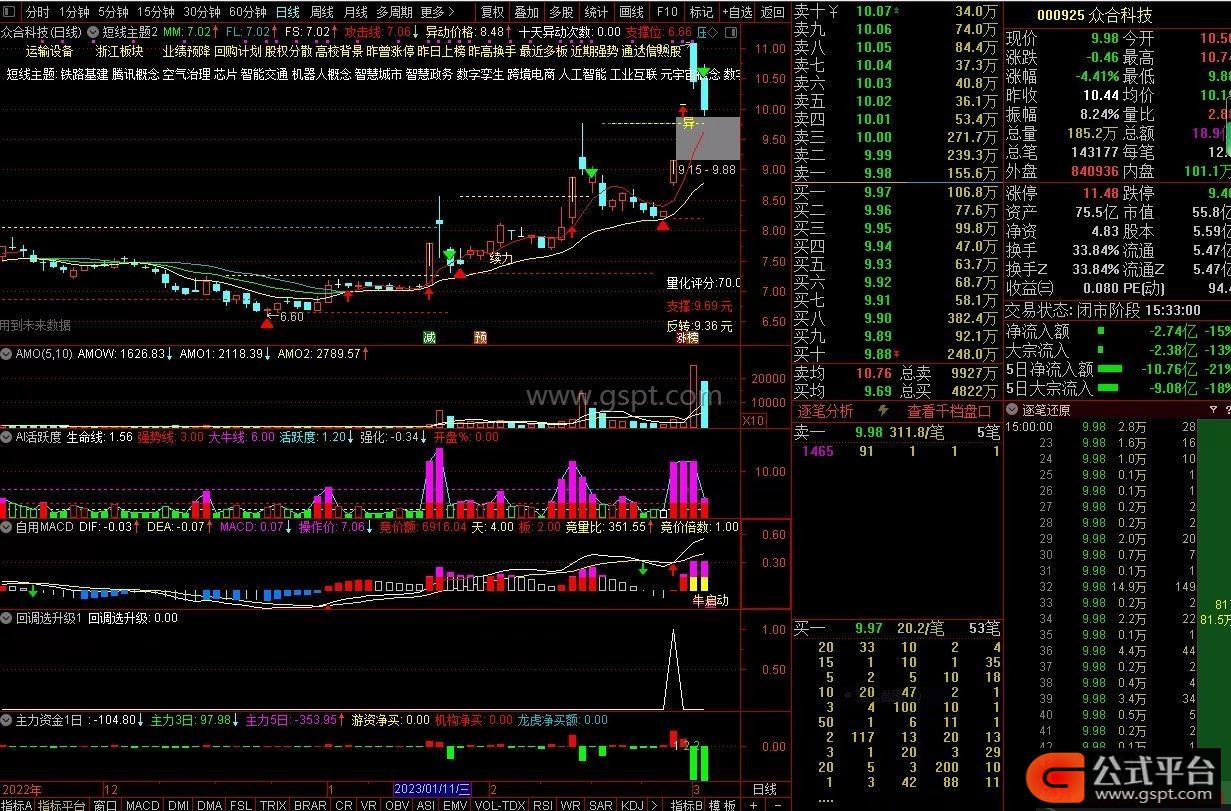Open the dropdown next to 众合科技(日线)
Screen dimensions: 1231x811
(92, 32)
